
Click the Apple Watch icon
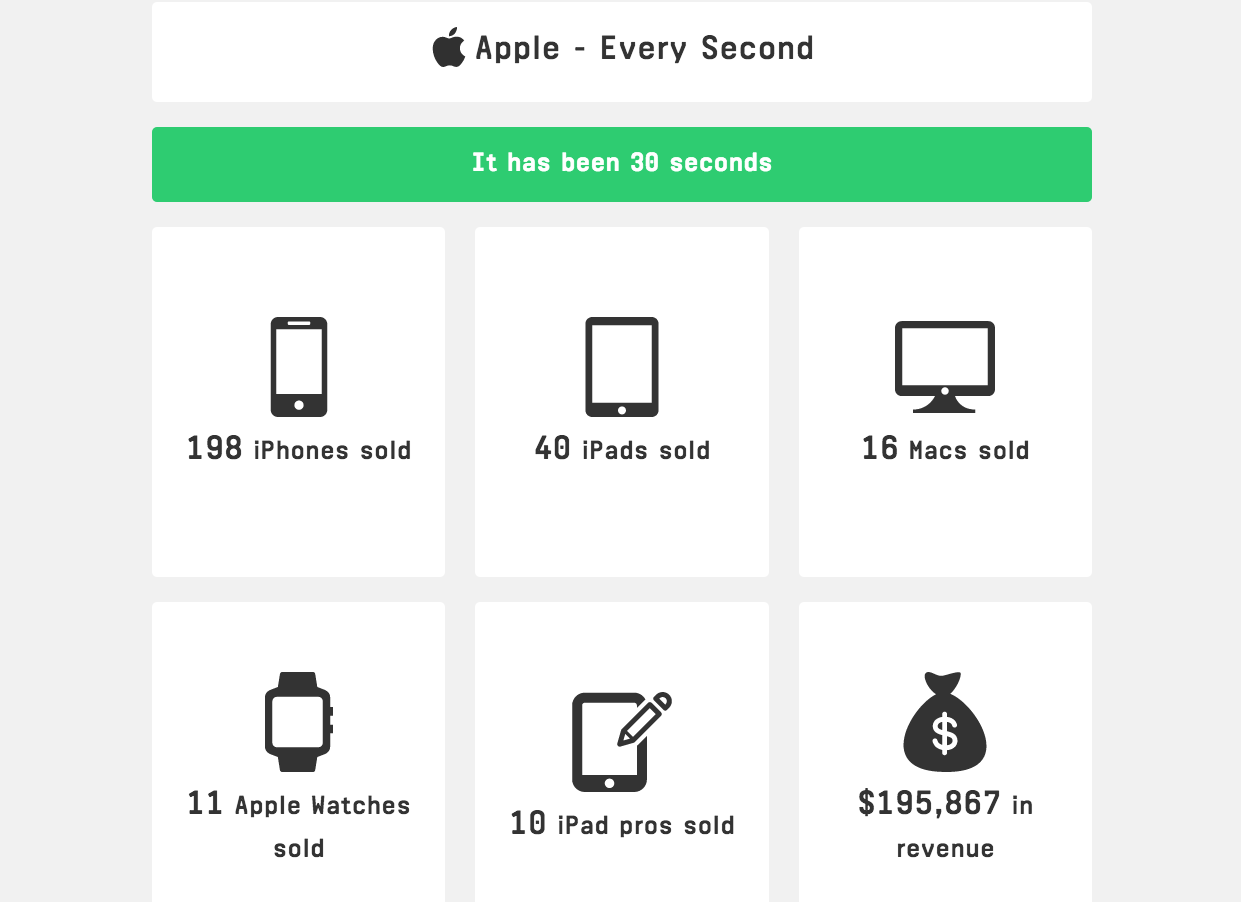299,721
